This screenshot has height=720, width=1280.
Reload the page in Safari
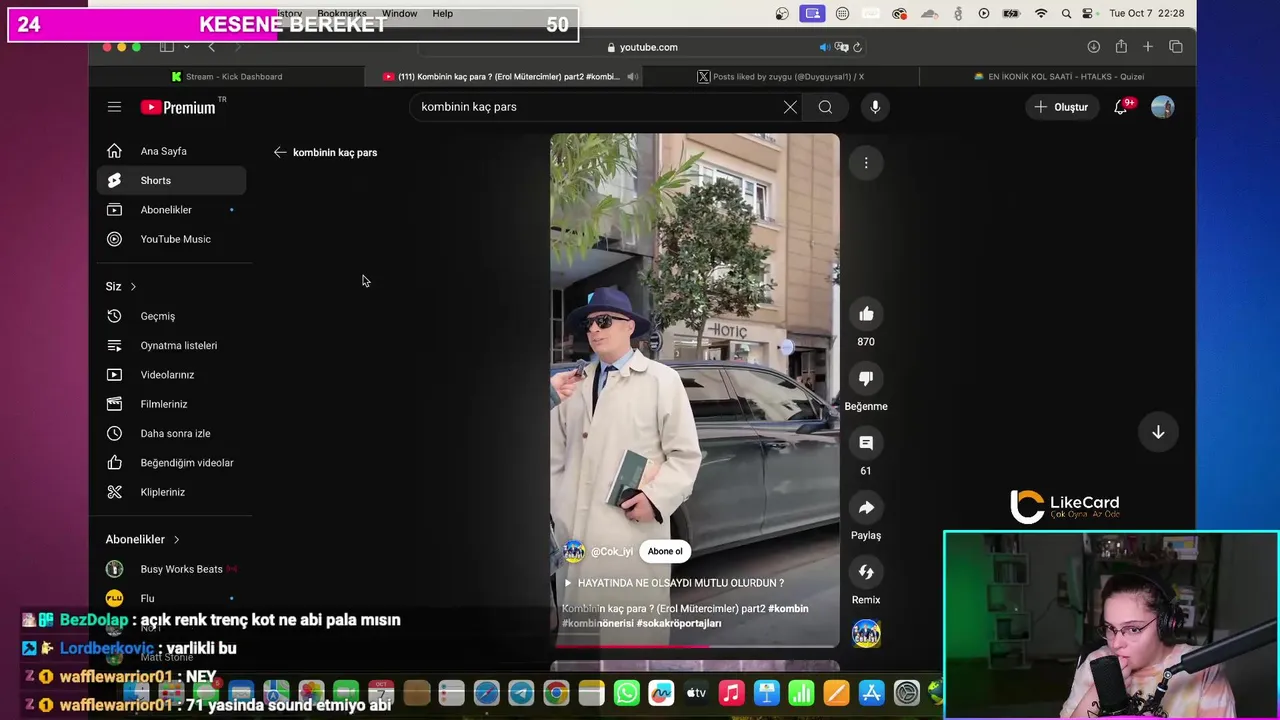[x=857, y=47]
